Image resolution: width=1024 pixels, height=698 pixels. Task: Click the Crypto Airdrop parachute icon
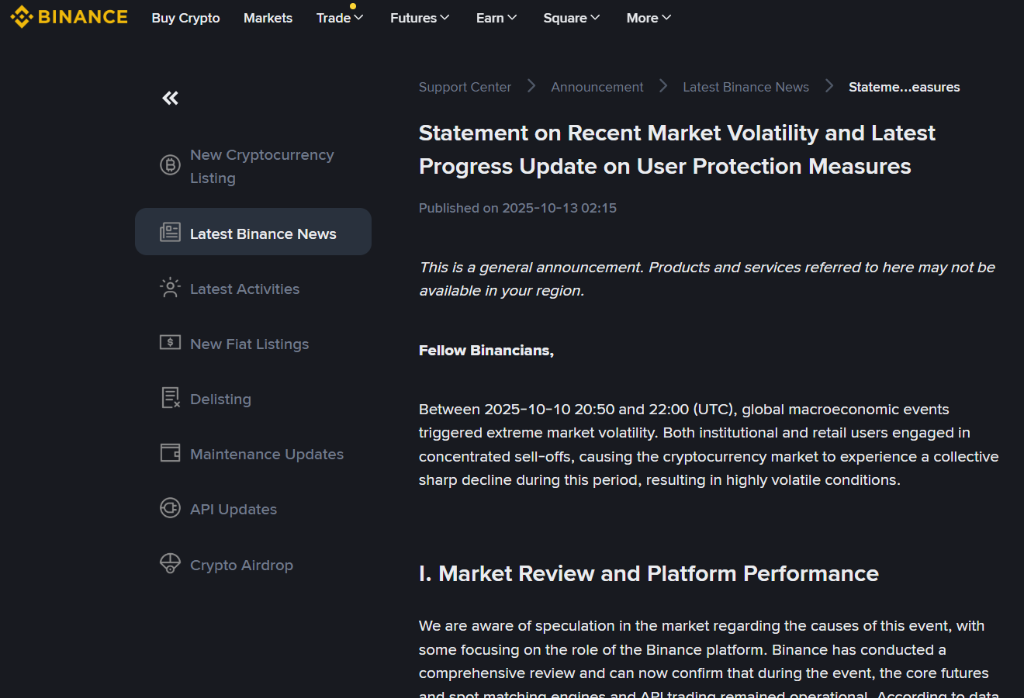(170, 564)
